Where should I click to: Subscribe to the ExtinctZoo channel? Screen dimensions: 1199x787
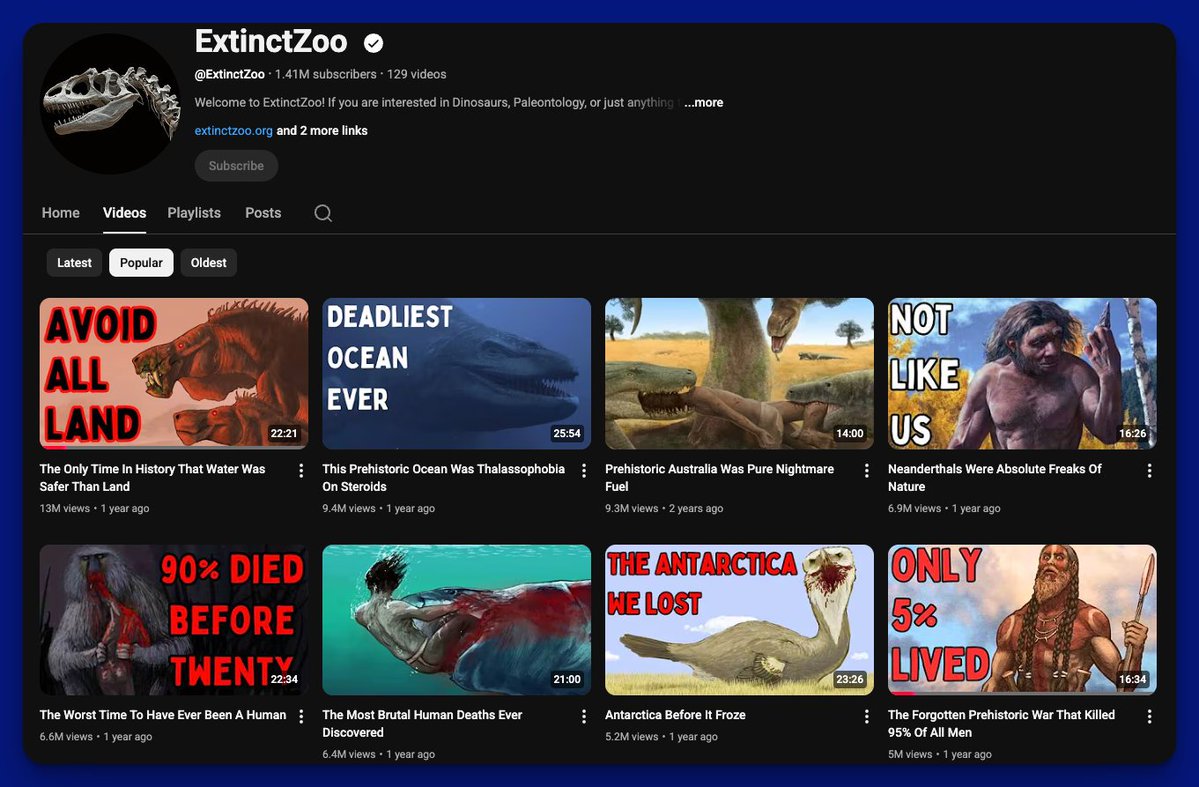click(236, 166)
